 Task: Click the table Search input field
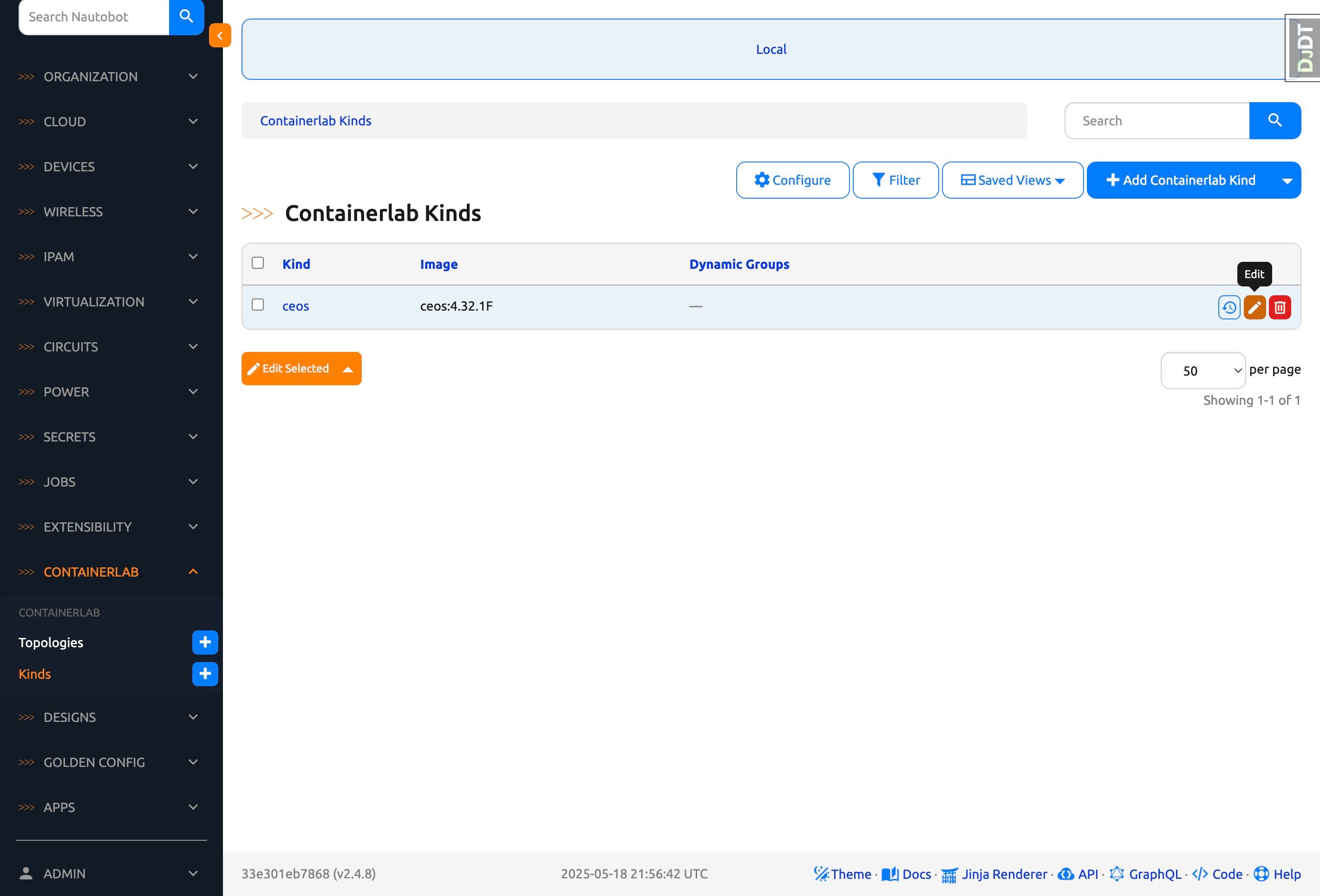click(1157, 120)
